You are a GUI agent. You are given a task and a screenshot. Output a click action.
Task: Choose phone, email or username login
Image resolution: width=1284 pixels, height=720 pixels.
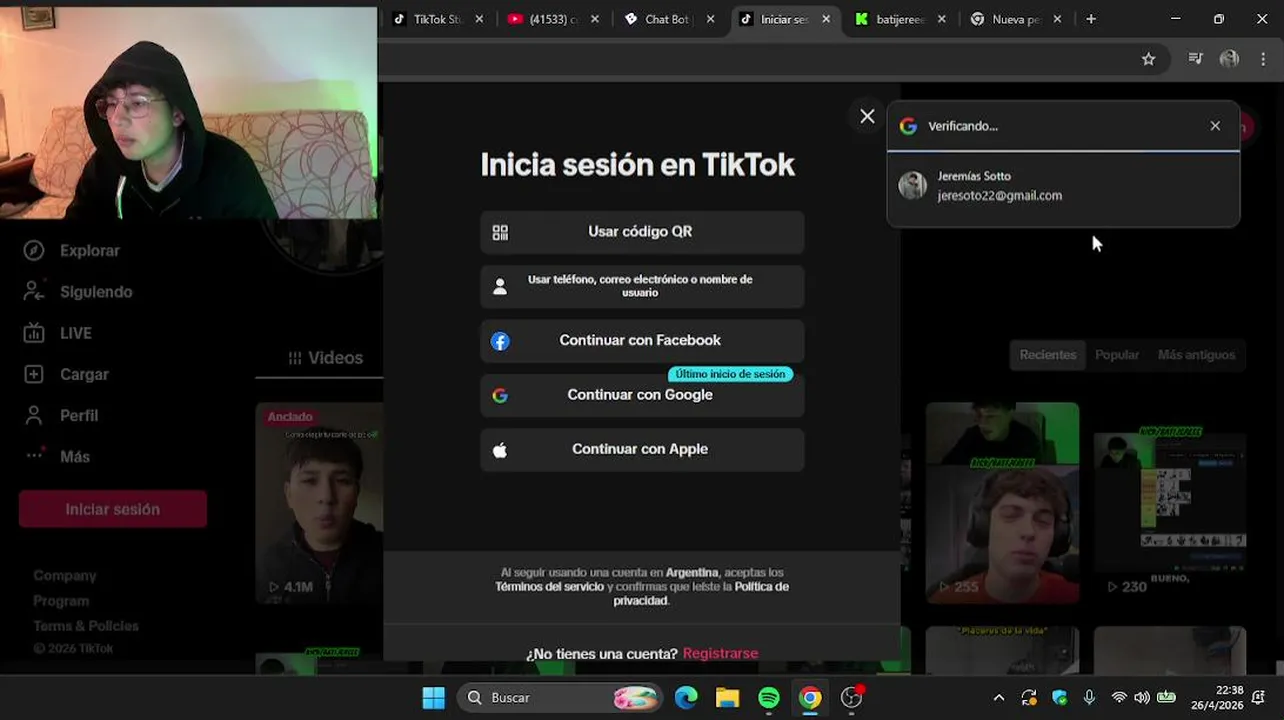[x=642, y=286]
